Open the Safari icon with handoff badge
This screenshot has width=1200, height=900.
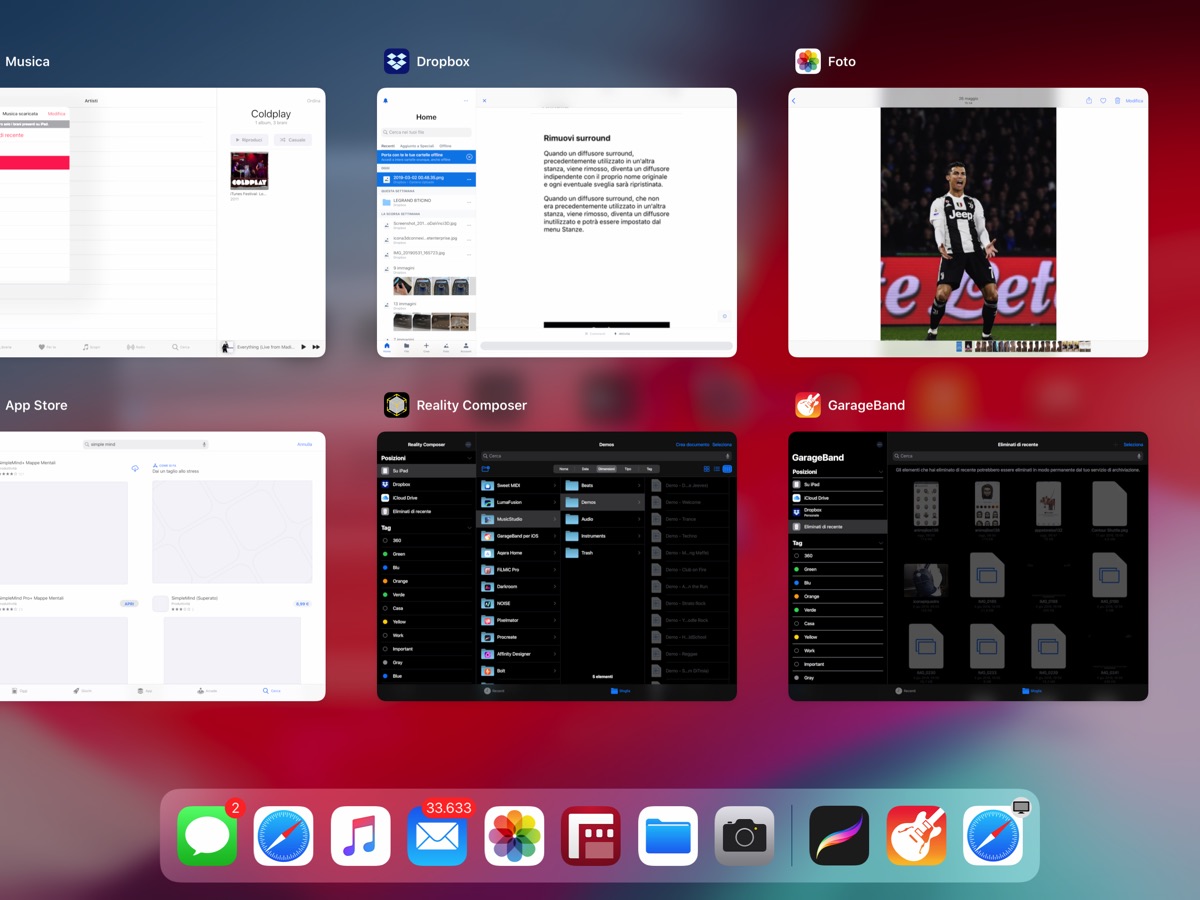point(993,836)
